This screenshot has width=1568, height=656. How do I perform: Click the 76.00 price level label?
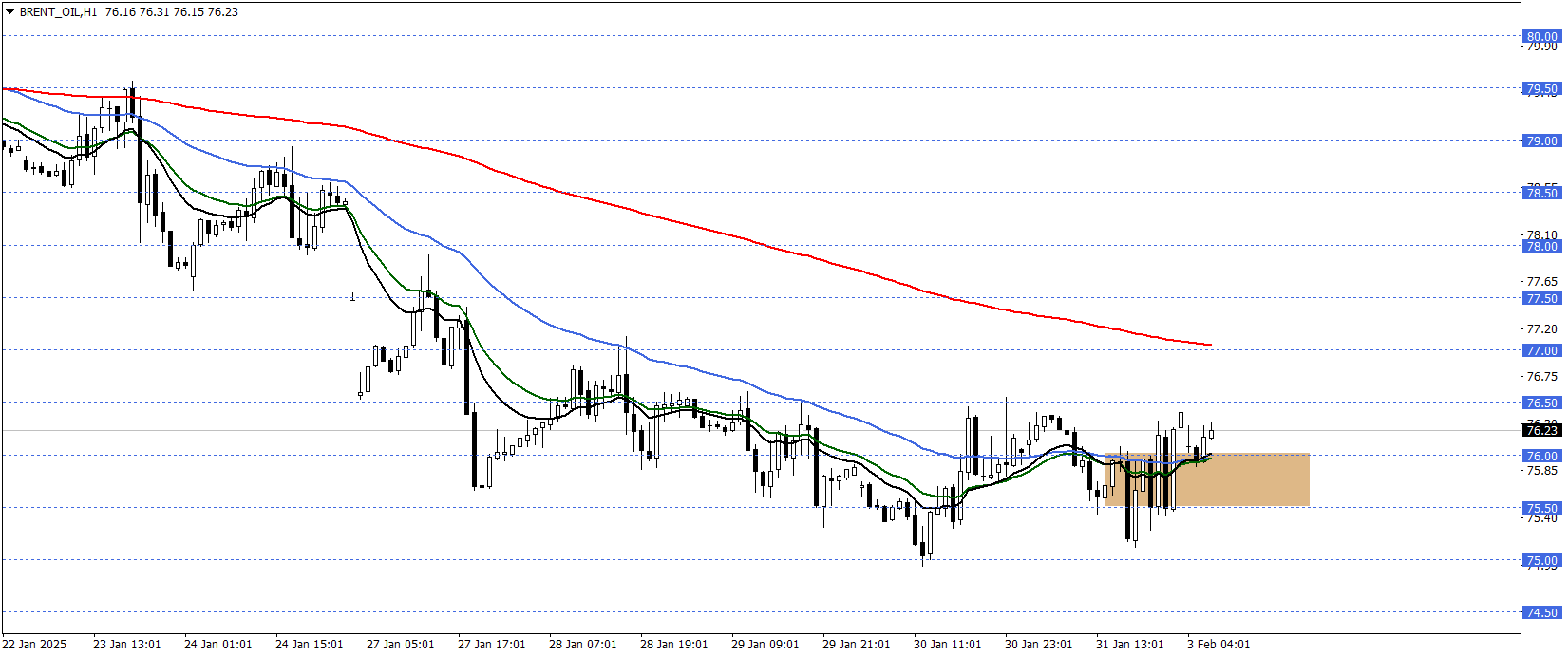coord(1541,456)
